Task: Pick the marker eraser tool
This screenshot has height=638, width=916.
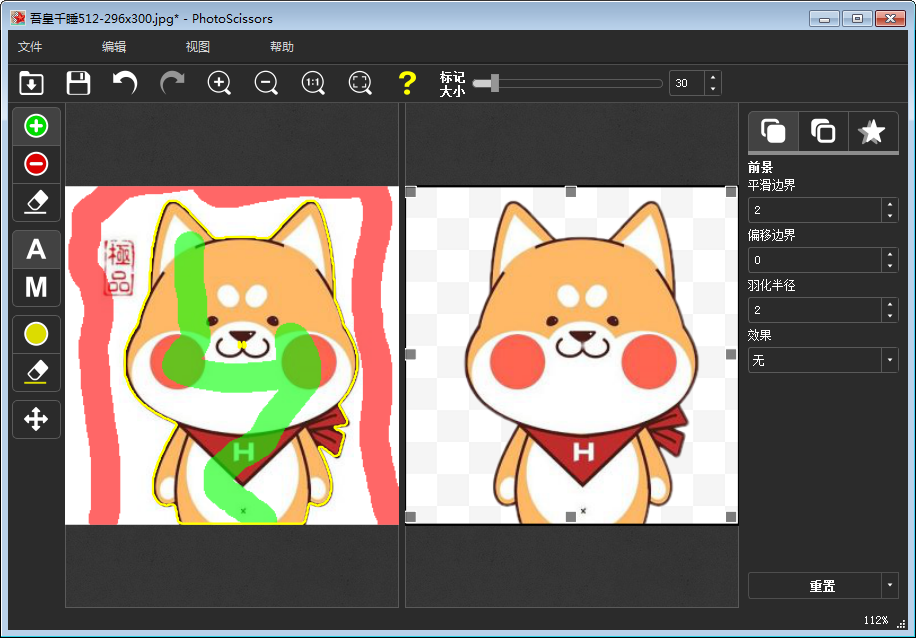Action: click(x=36, y=202)
